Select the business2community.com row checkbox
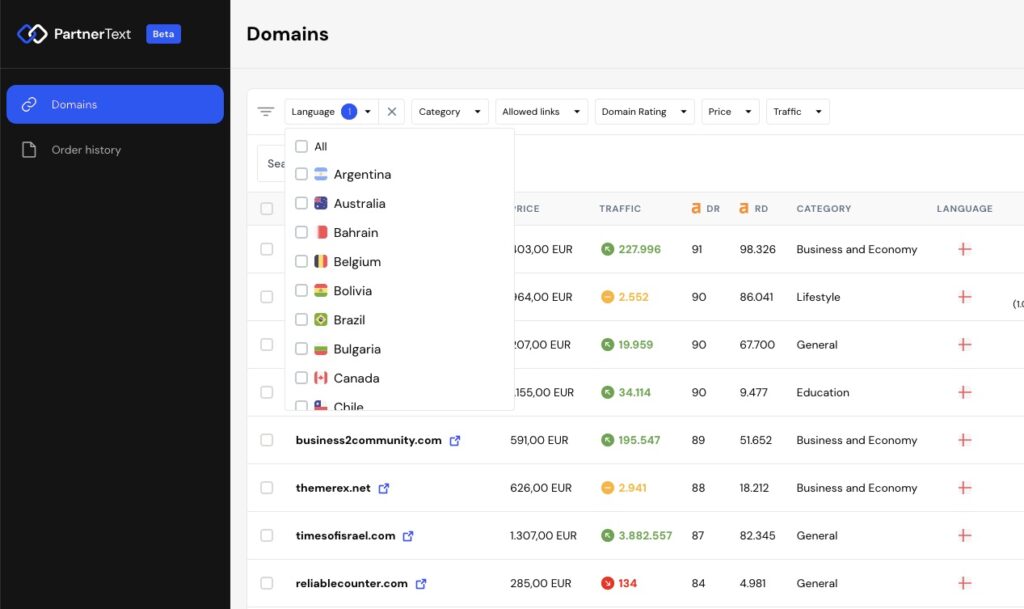The width and height of the screenshot is (1024, 609). (266, 440)
